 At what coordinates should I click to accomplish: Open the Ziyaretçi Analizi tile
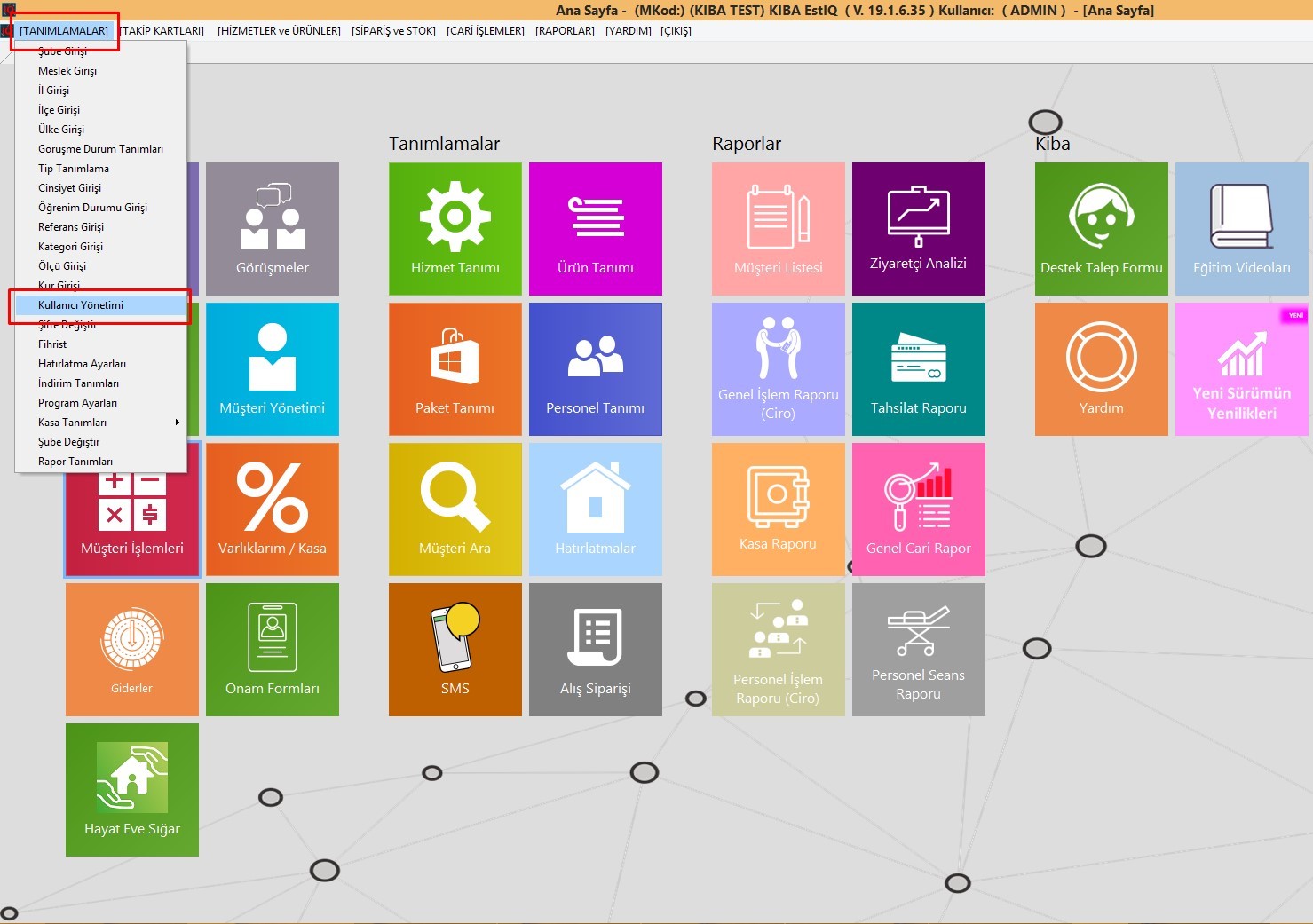click(x=918, y=228)
